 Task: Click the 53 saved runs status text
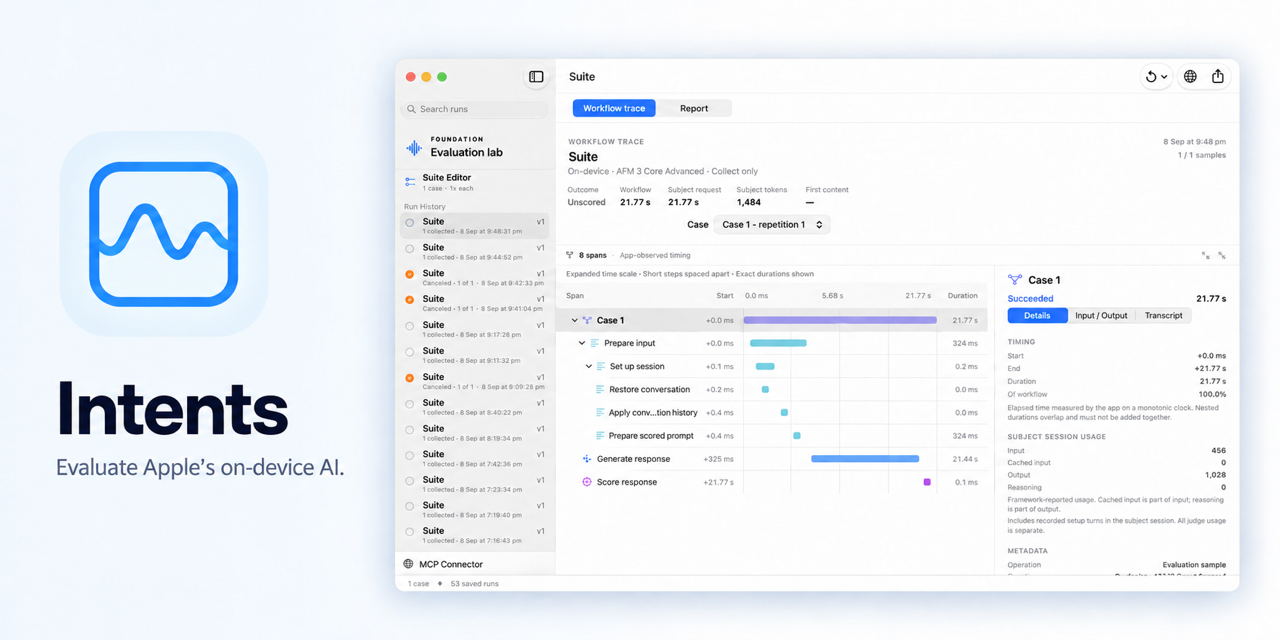474,583
